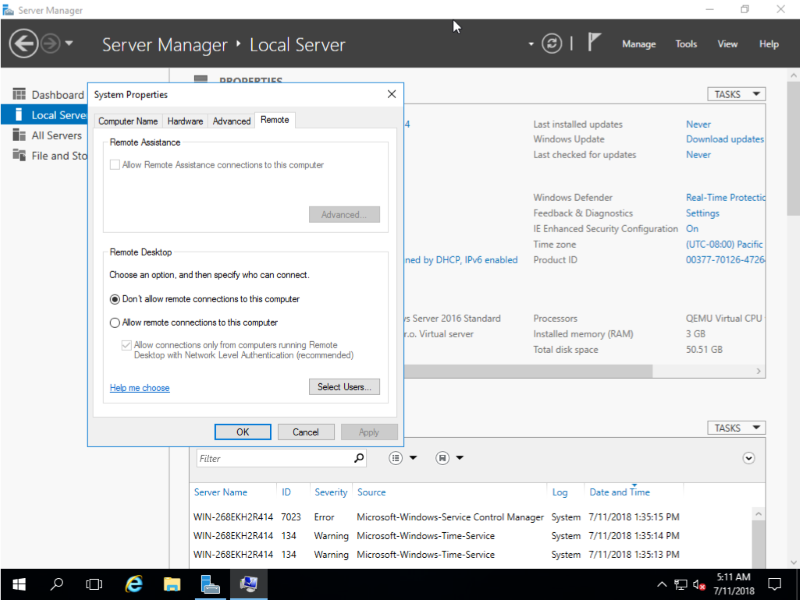Open the View menu
Screen dimensions: 800x600
click(x=727, y=44)
